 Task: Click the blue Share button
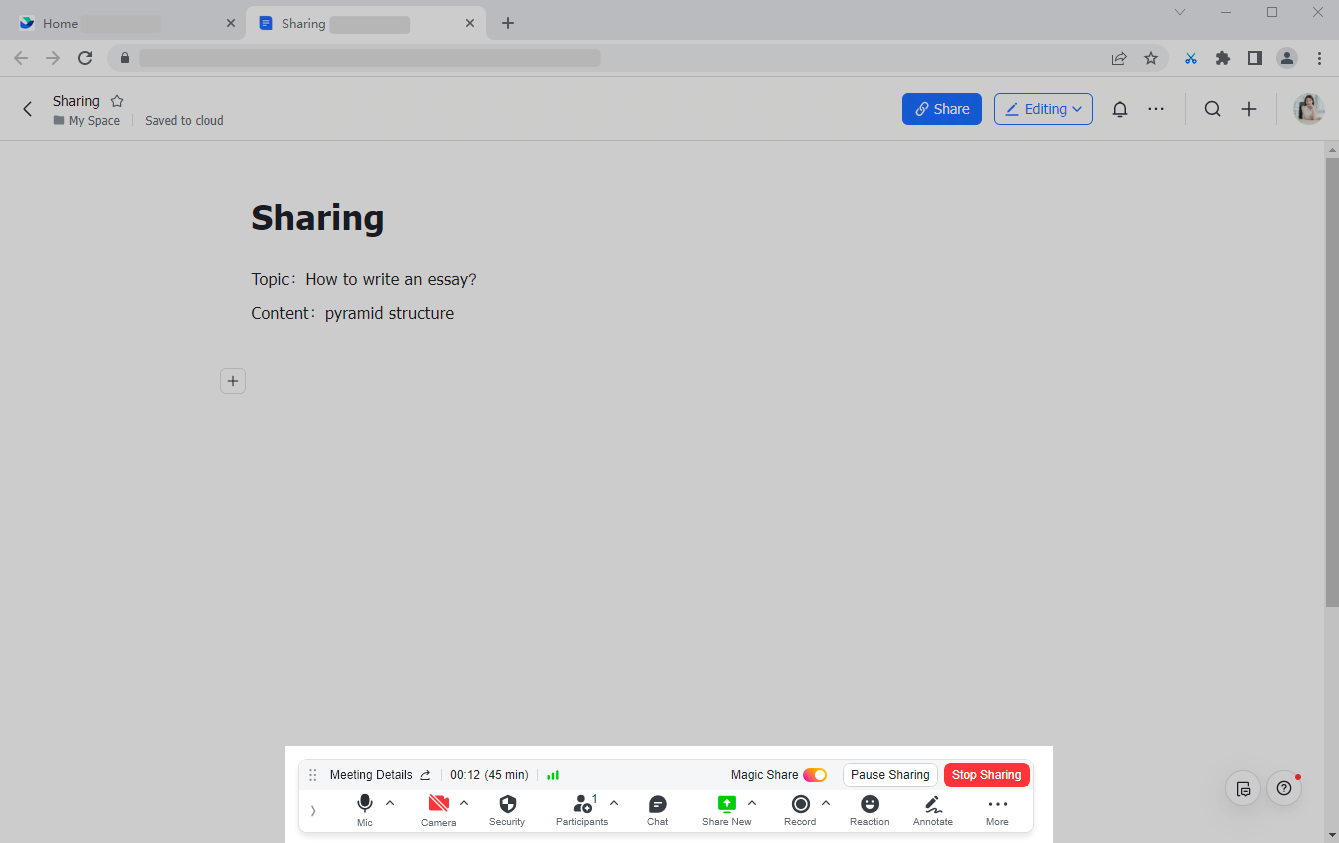point(941,108)
